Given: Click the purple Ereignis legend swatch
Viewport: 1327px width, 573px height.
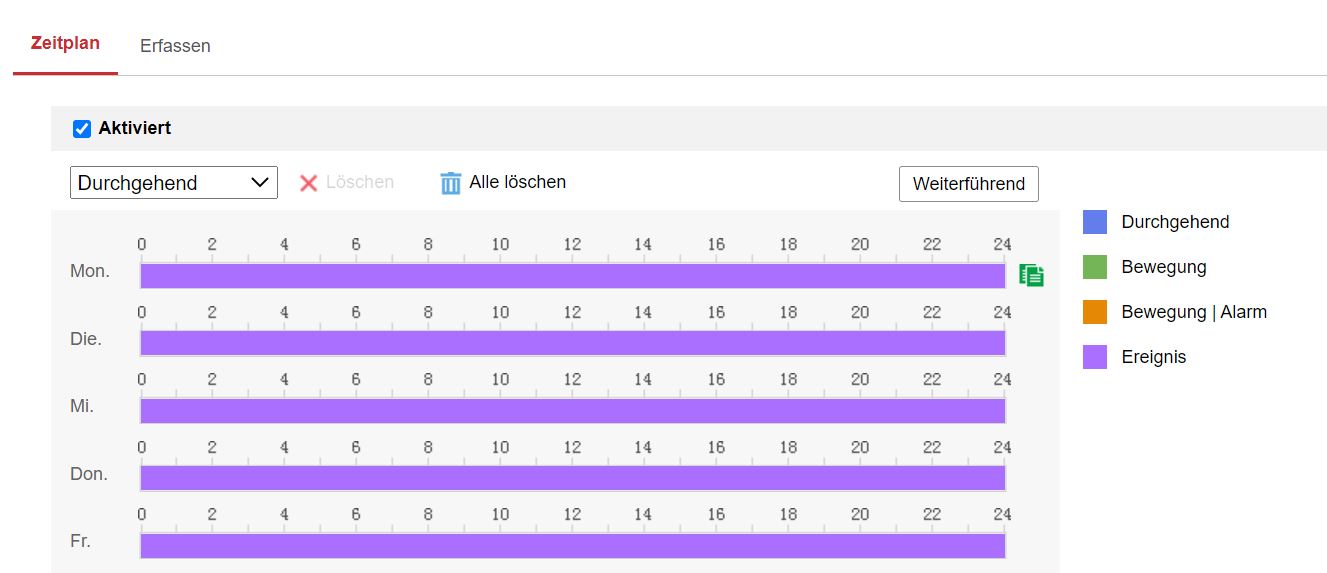Looking at the screenshot, I should pyautogui.click(x=1095, y=357).
